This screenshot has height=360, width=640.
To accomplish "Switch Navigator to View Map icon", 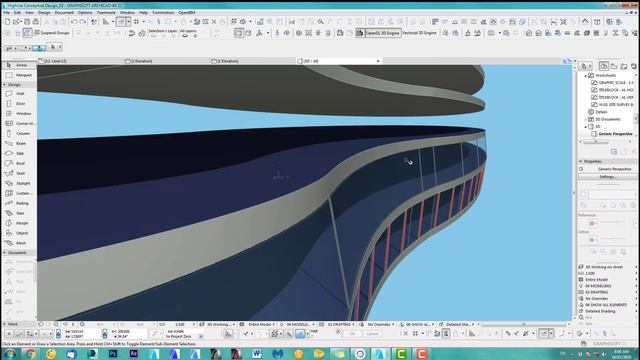I will coord(613,66).
